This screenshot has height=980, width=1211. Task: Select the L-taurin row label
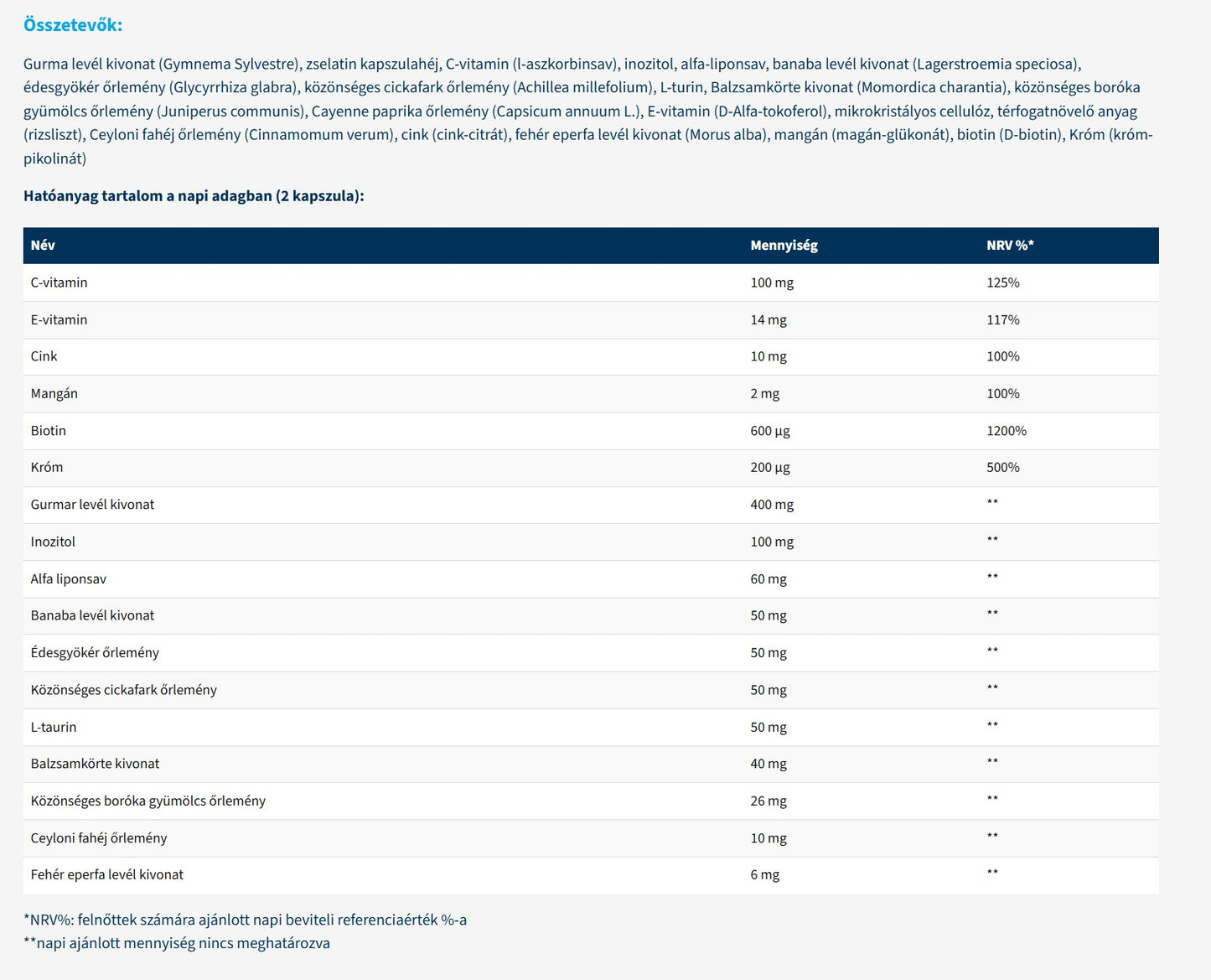click(54, 728)
